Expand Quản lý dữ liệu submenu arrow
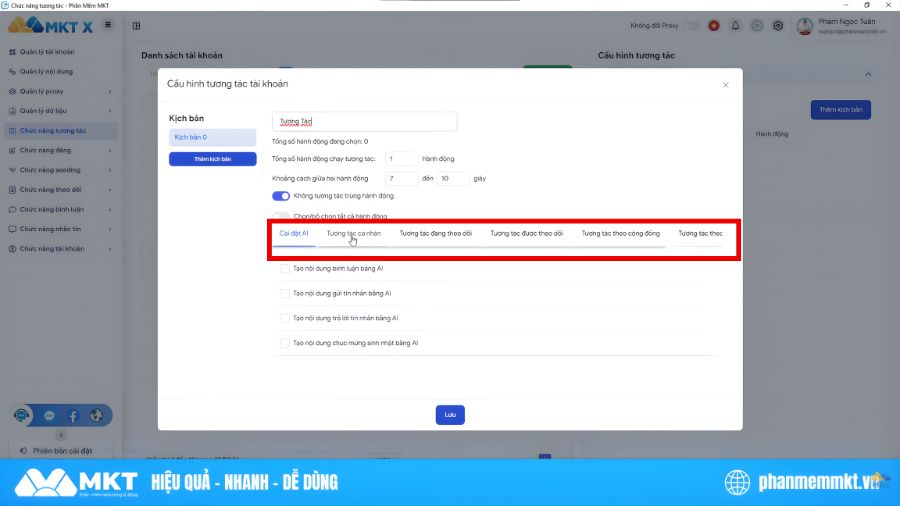This screenshot has height=506, width=900. [110, 111]
